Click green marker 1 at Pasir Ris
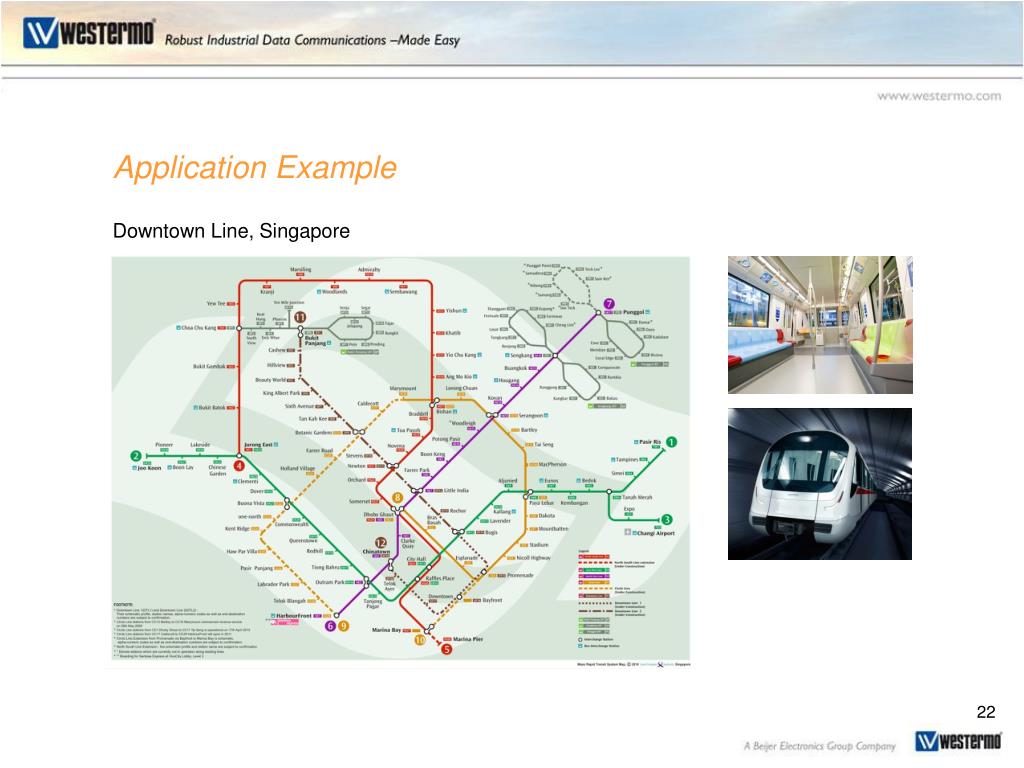The image size is (1024, 768). [671, 442]
